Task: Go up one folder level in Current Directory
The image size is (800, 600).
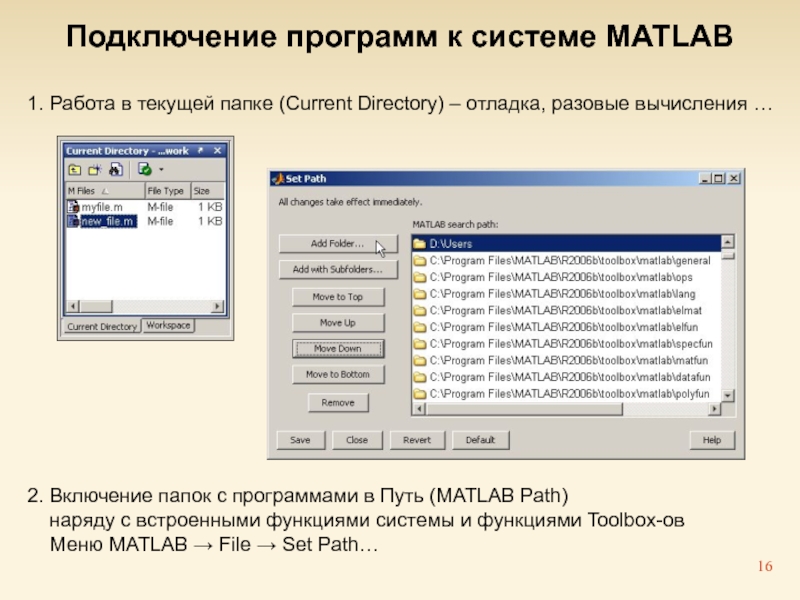Action: coord(74,169)
